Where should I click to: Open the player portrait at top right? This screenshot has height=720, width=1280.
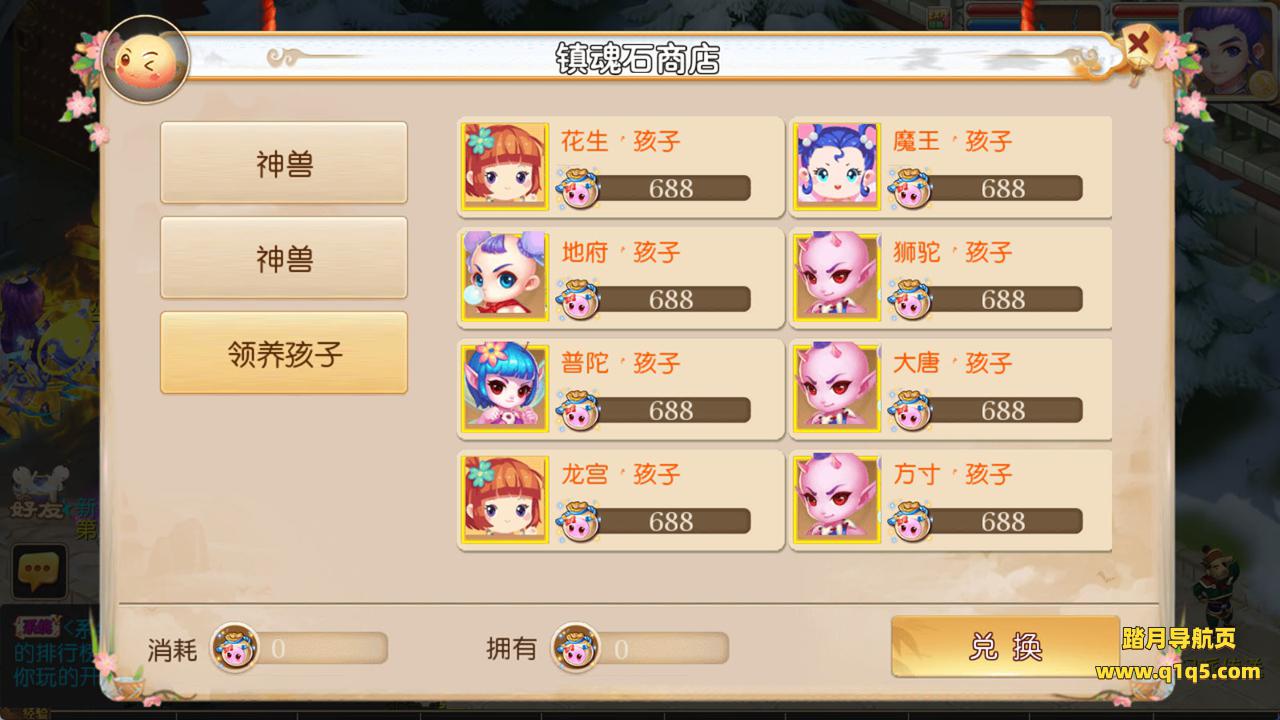[1230, 52]
